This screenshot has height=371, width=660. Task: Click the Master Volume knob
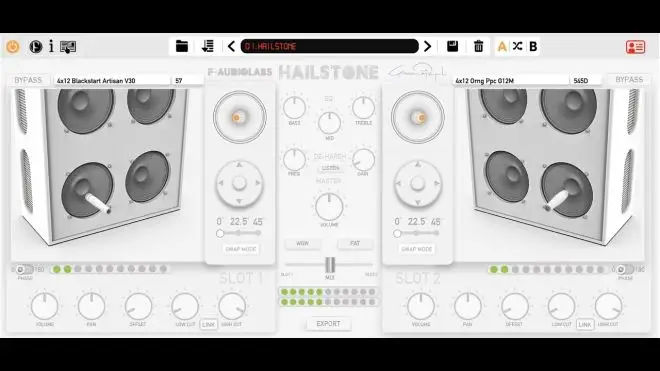click(x=329, y=206)
